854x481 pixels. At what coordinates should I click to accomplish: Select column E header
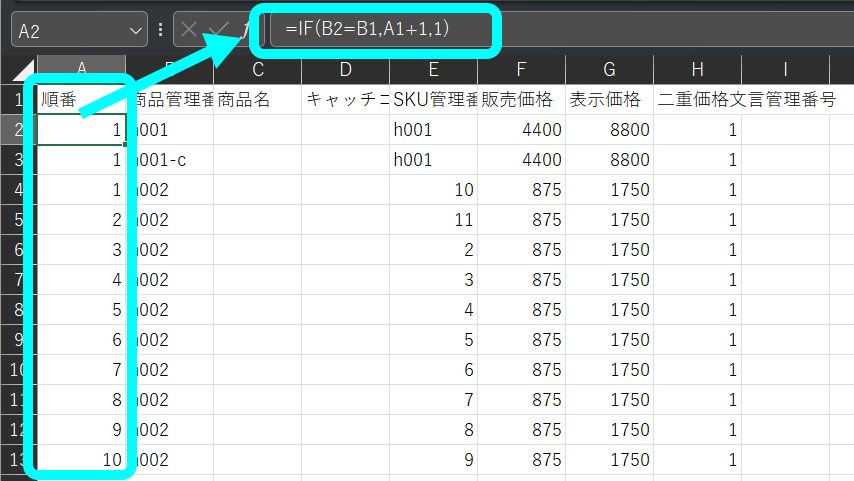tap(434, 70)
